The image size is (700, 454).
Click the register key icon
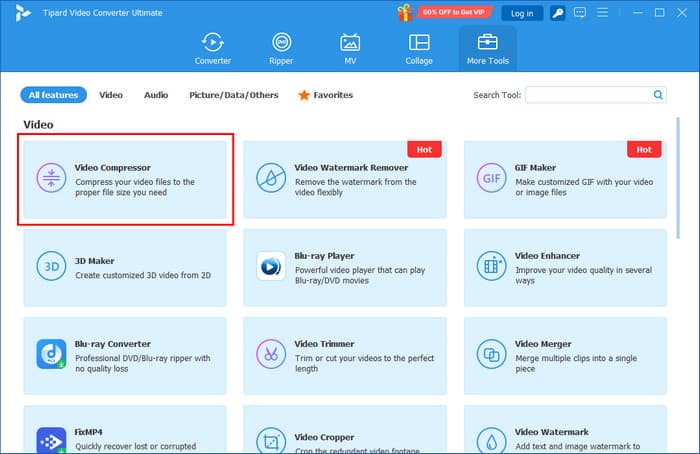556,13
